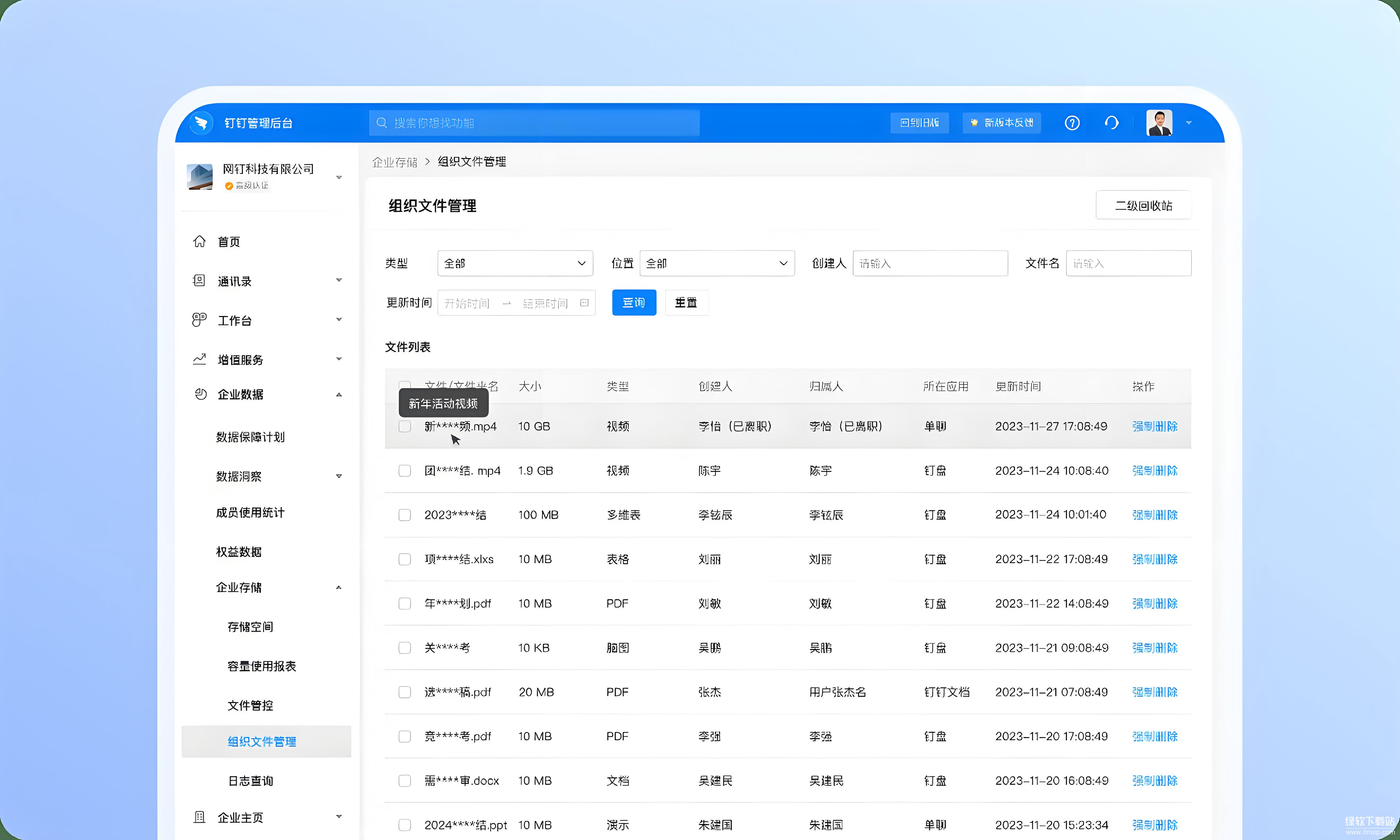Click the 通讯录 contacts icon
This screenshot has height=840, width=1400.
(199, 281)
